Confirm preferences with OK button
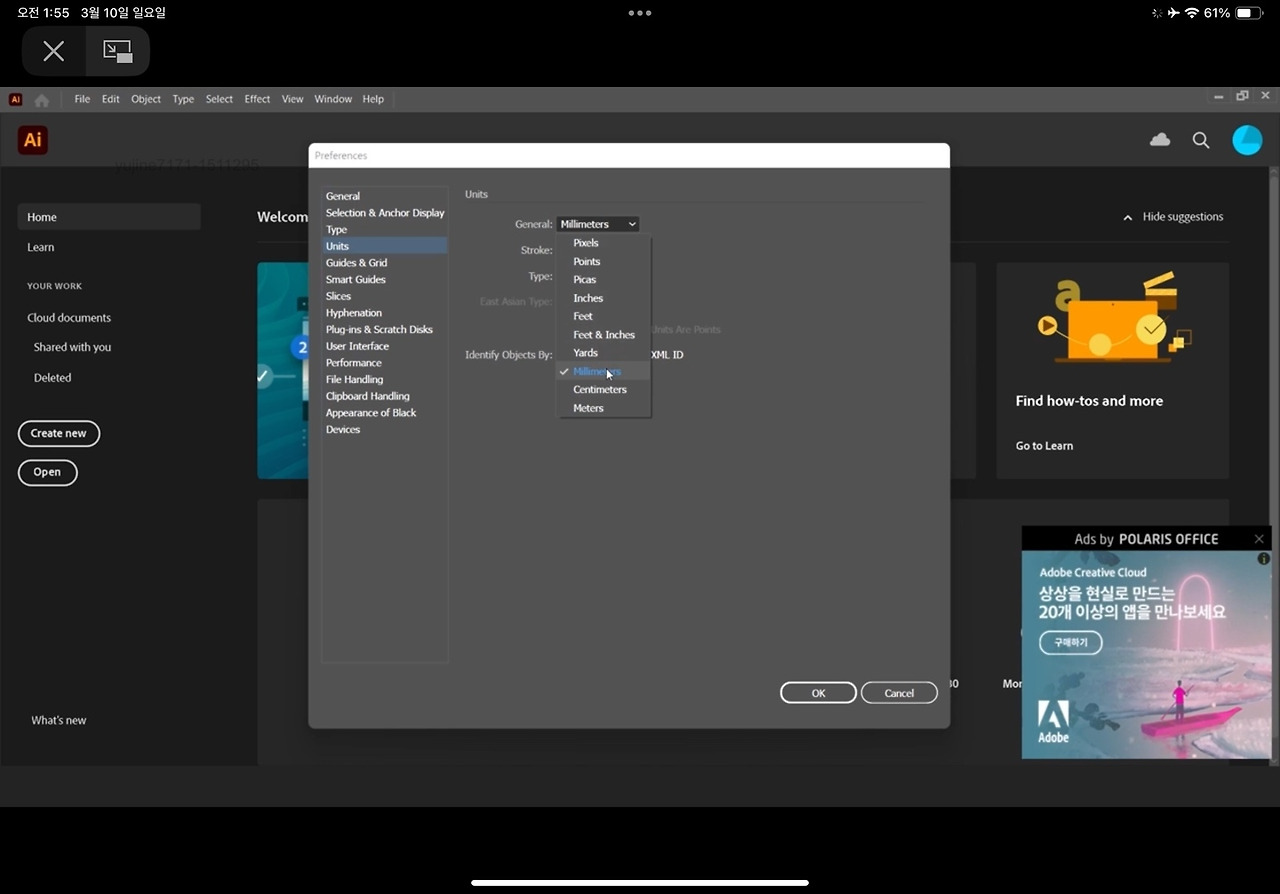 pos(818,693)
